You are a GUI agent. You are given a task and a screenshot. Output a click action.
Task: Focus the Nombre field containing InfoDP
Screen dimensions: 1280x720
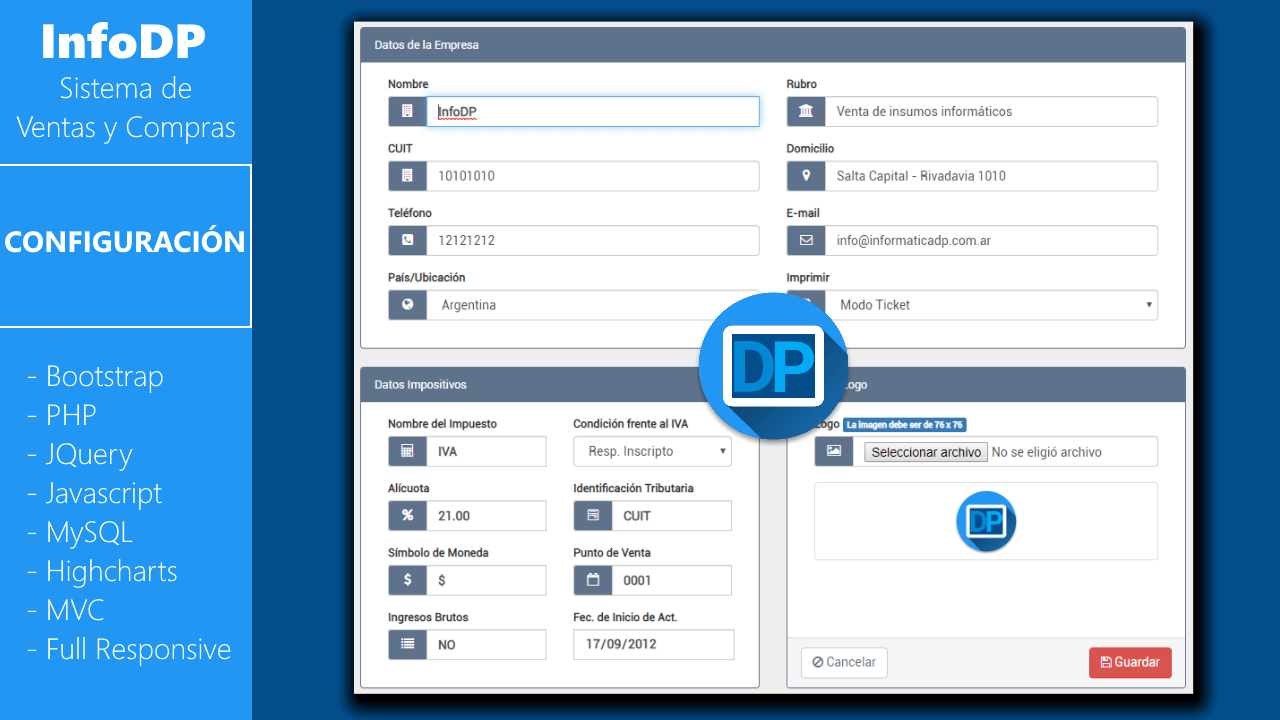pos(592,112)
